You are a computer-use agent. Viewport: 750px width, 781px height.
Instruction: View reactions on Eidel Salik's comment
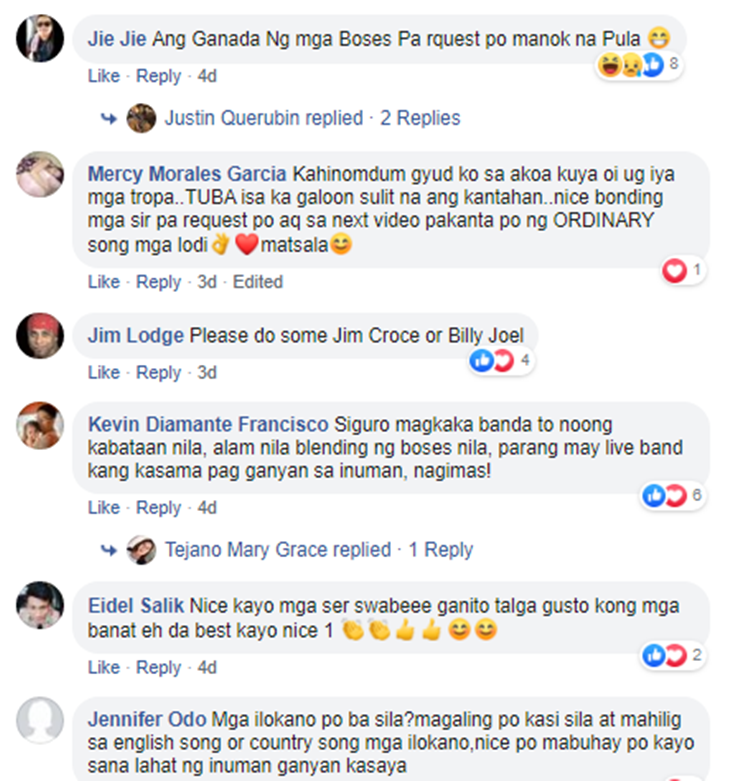672,655
